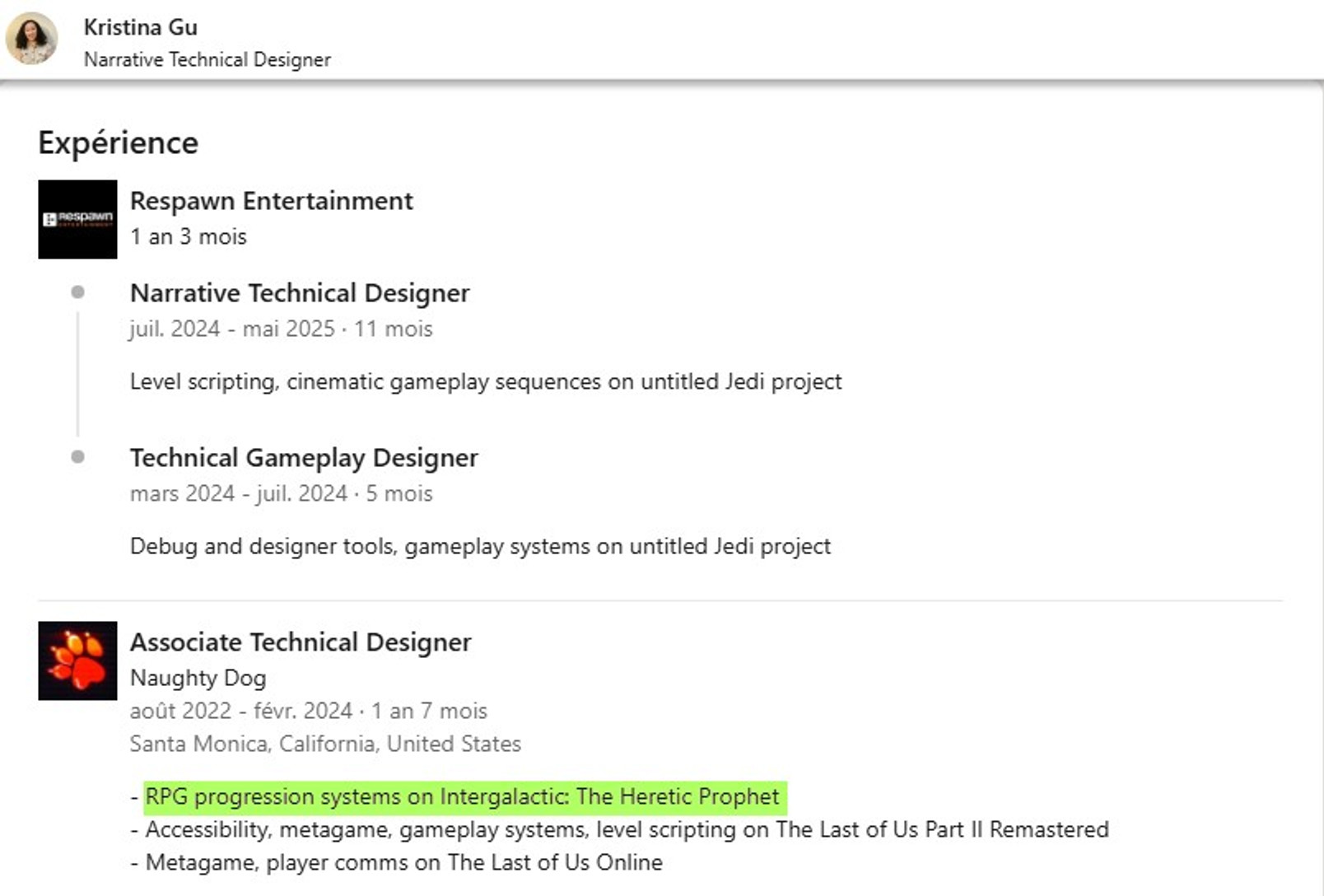Open the Associate Technical Designer entry

coord(301,642)
